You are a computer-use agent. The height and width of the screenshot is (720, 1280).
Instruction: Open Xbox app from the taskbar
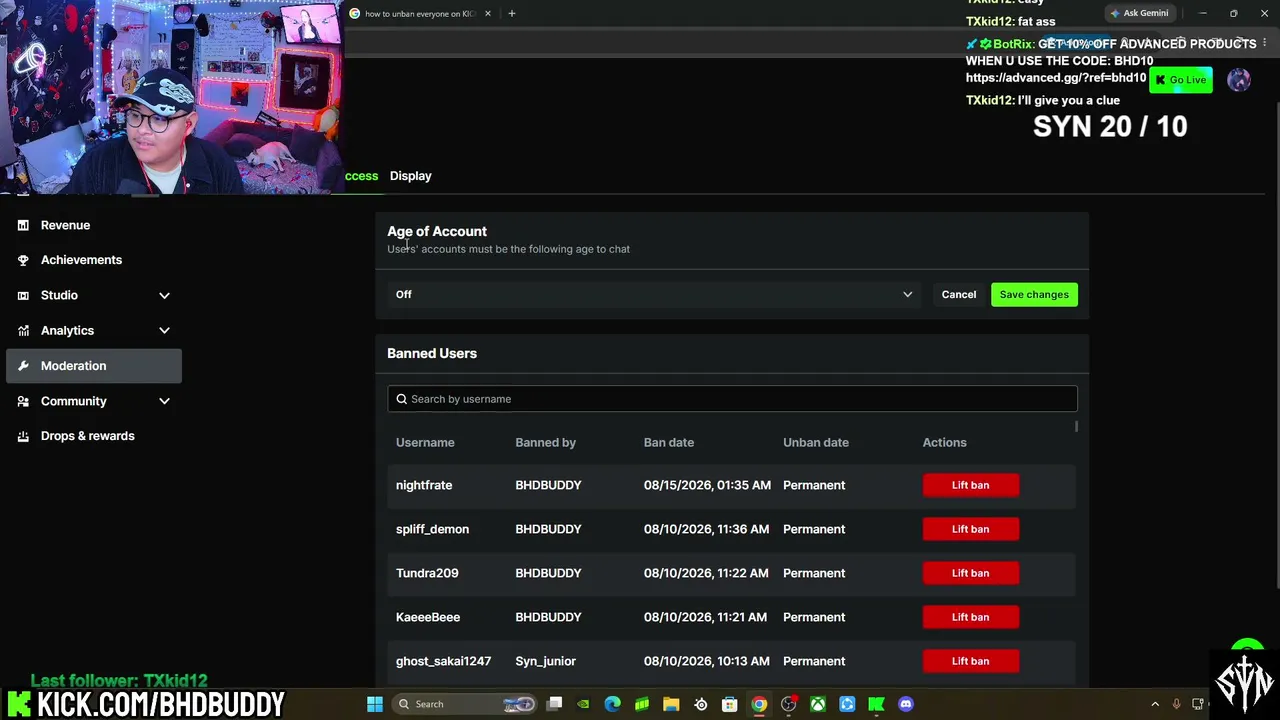pyautogui.click(x=818, y=704)
